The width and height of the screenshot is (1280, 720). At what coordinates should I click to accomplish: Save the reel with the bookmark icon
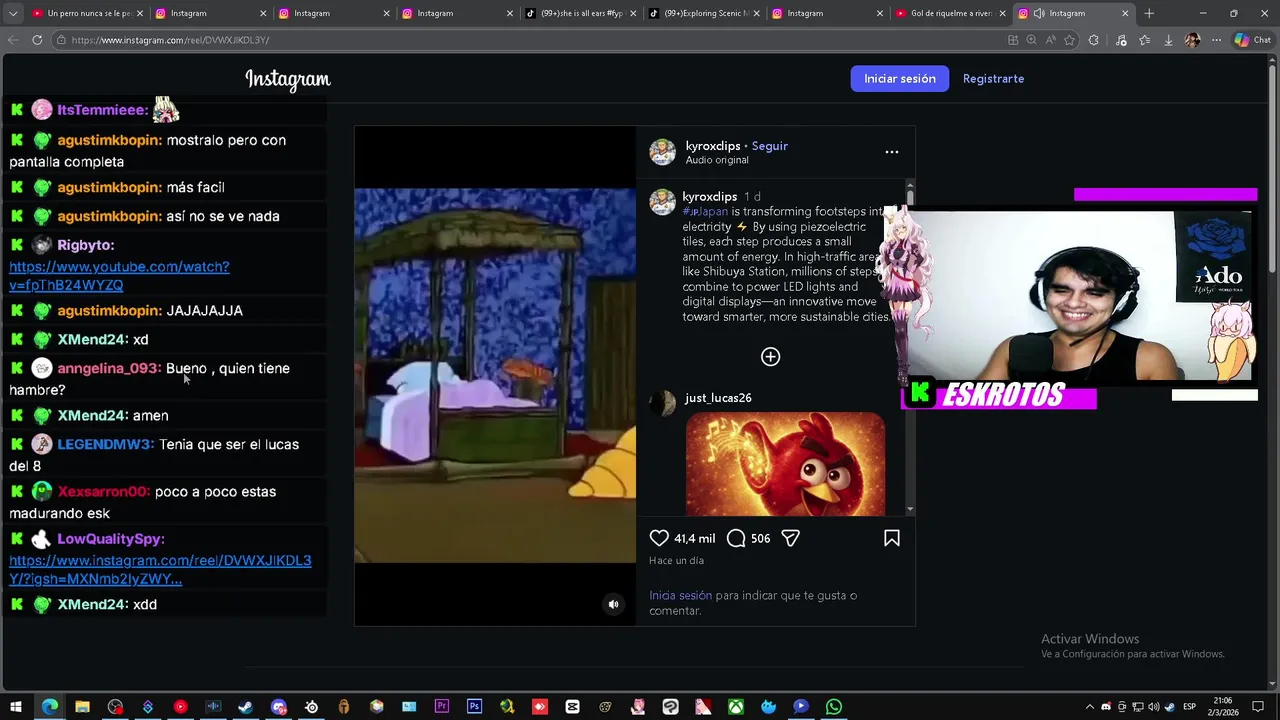892,538
